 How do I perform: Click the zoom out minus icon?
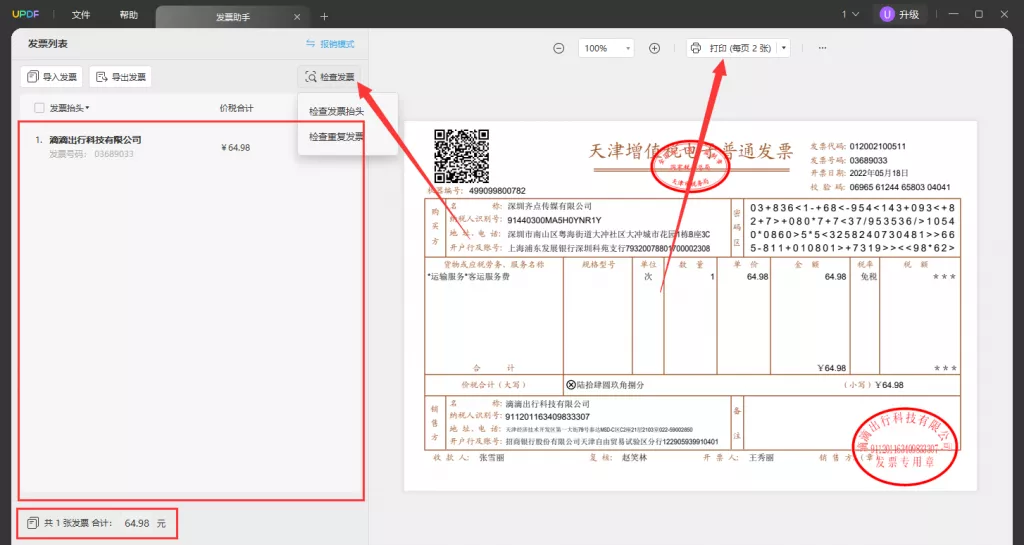558,48
